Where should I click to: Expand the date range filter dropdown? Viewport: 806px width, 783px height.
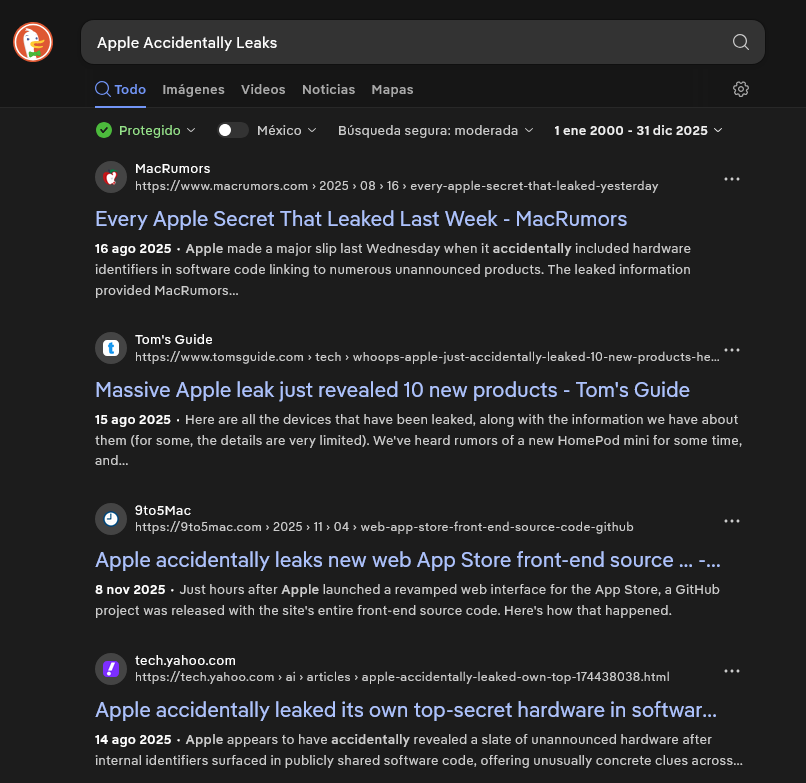tap(638, 130)
